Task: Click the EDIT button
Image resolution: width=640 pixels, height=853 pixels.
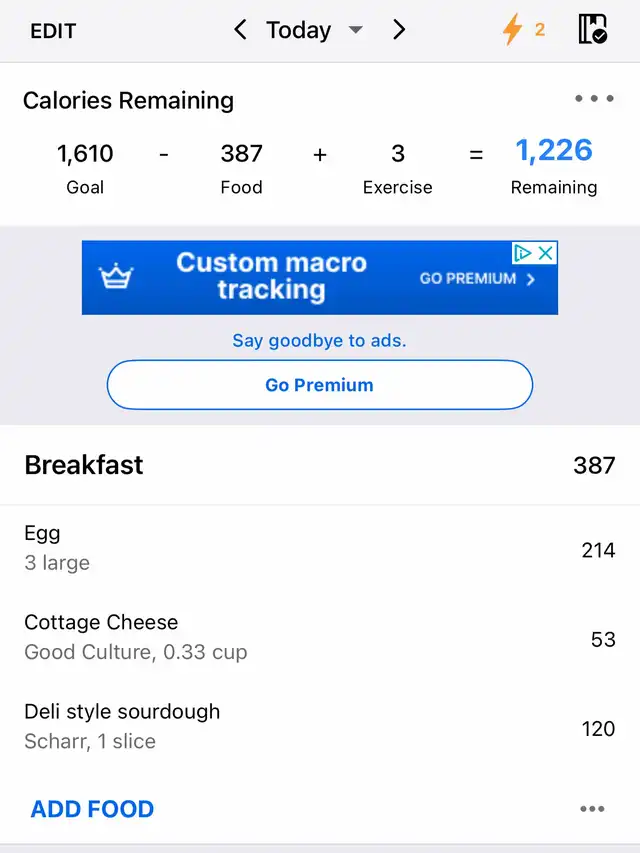Action: point(53,31)
